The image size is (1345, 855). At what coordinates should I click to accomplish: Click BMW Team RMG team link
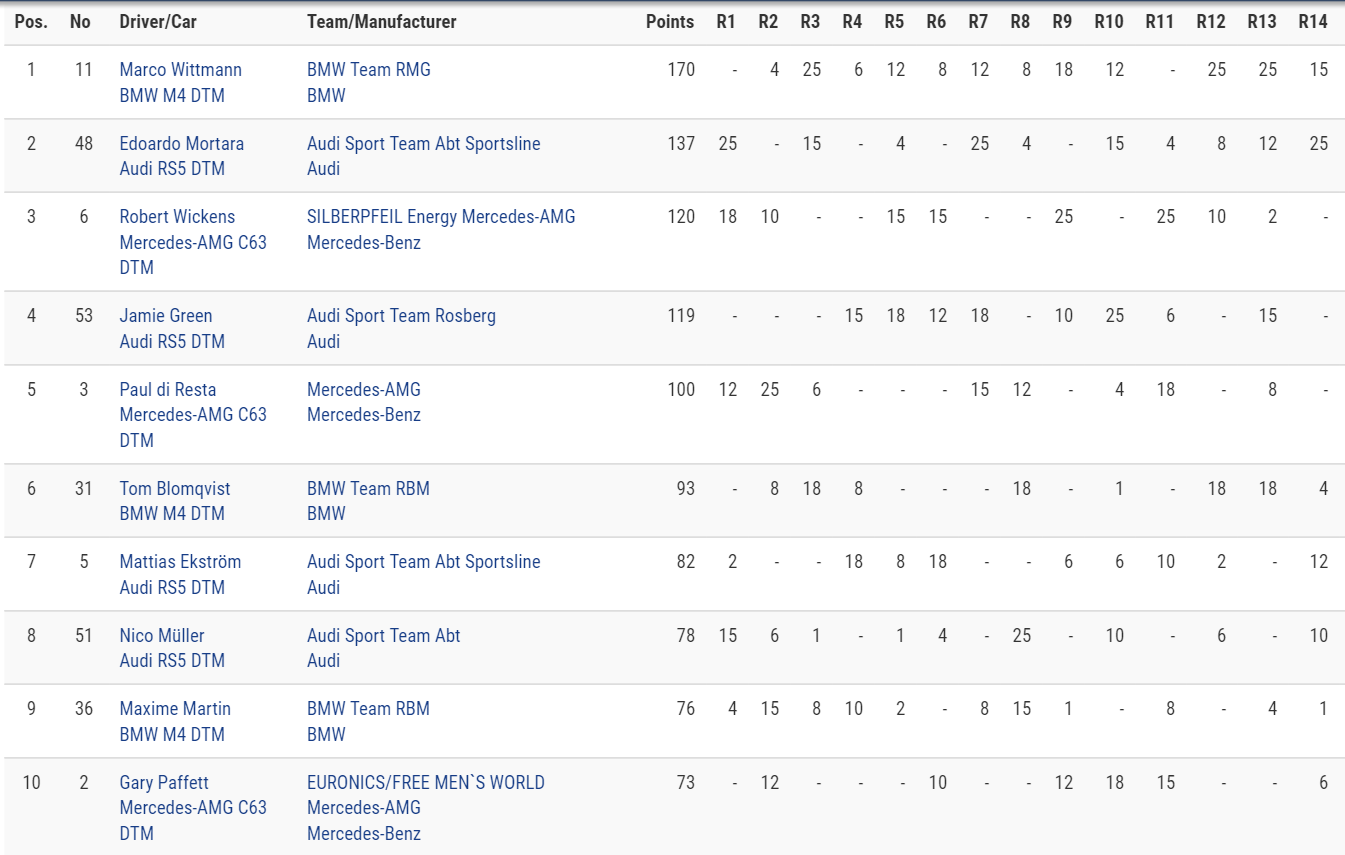point(369,70)
